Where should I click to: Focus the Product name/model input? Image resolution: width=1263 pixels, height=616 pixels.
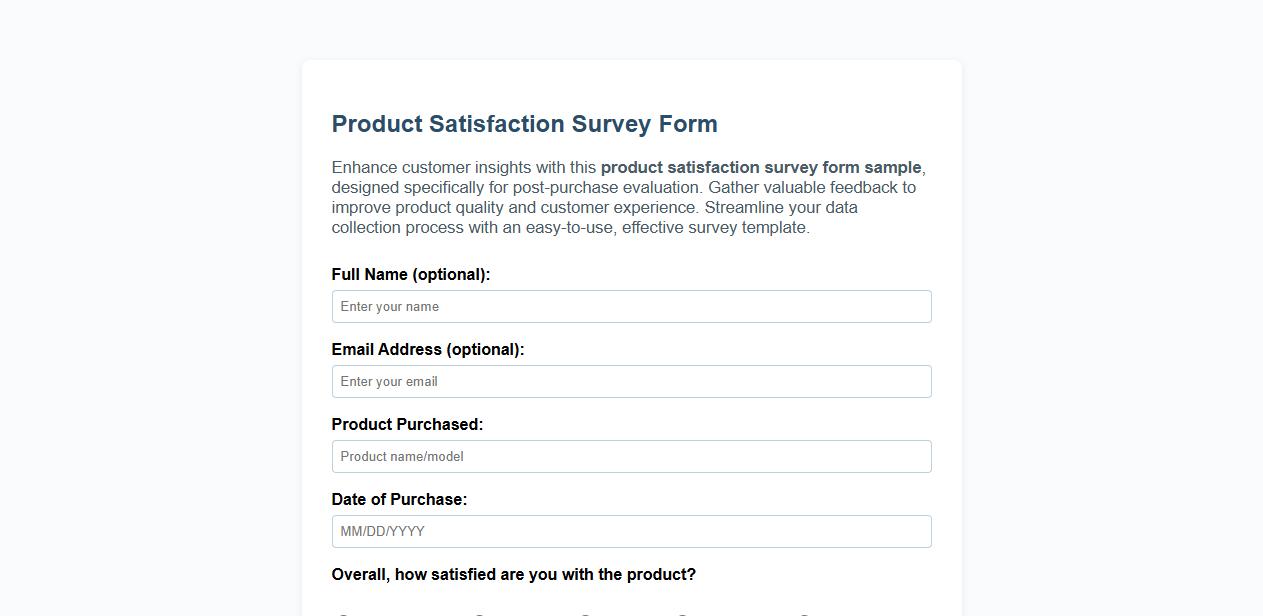coord(631,456)
